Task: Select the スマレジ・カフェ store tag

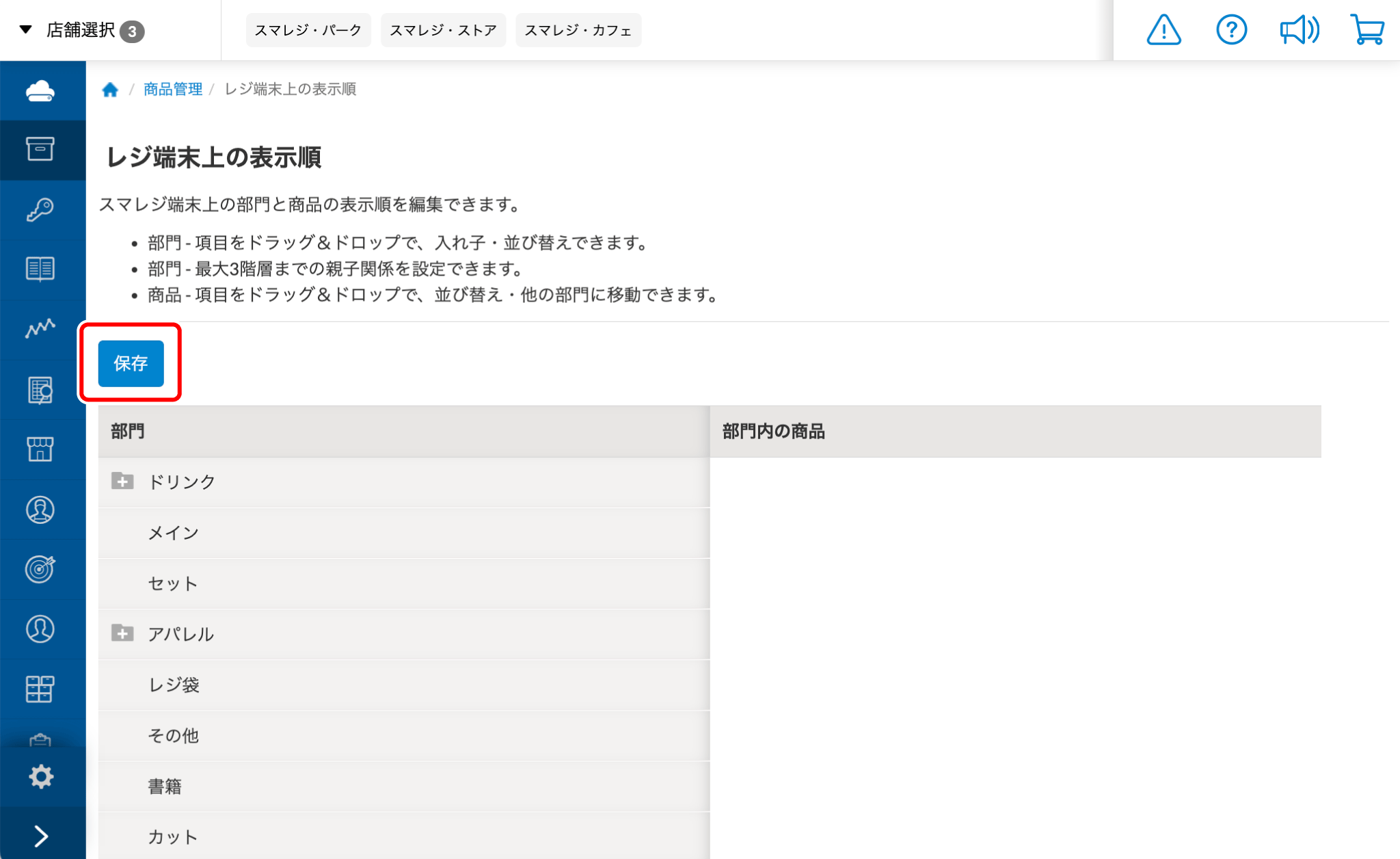Action: click(578, 30)
